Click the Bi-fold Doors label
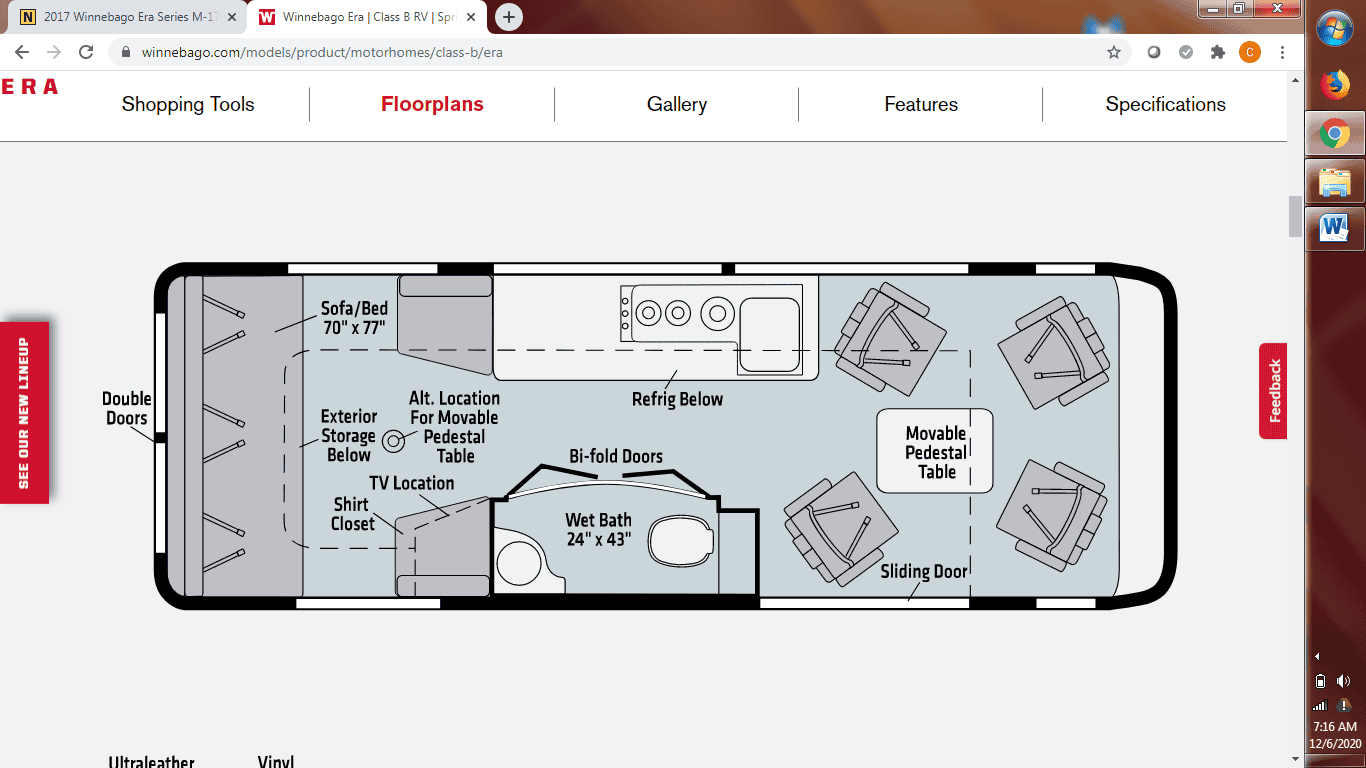Image resolution: width=1366 pixels, height=768 pixels. point(616,456)
